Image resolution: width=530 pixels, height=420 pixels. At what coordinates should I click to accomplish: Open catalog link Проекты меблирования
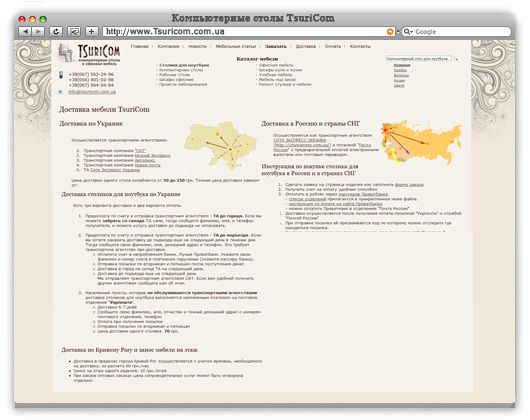183,84
